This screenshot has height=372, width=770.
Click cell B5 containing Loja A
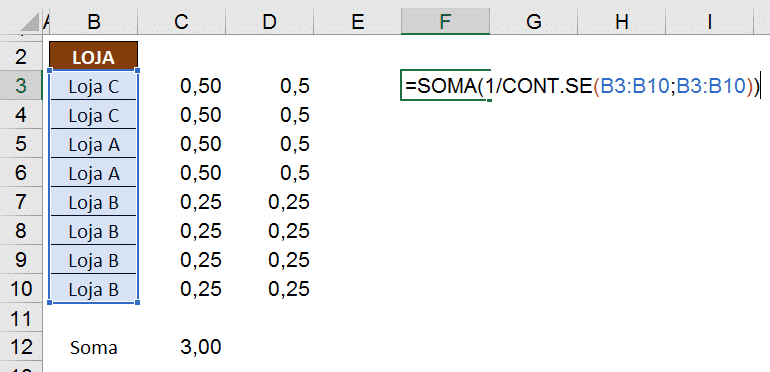click(93, 144)
